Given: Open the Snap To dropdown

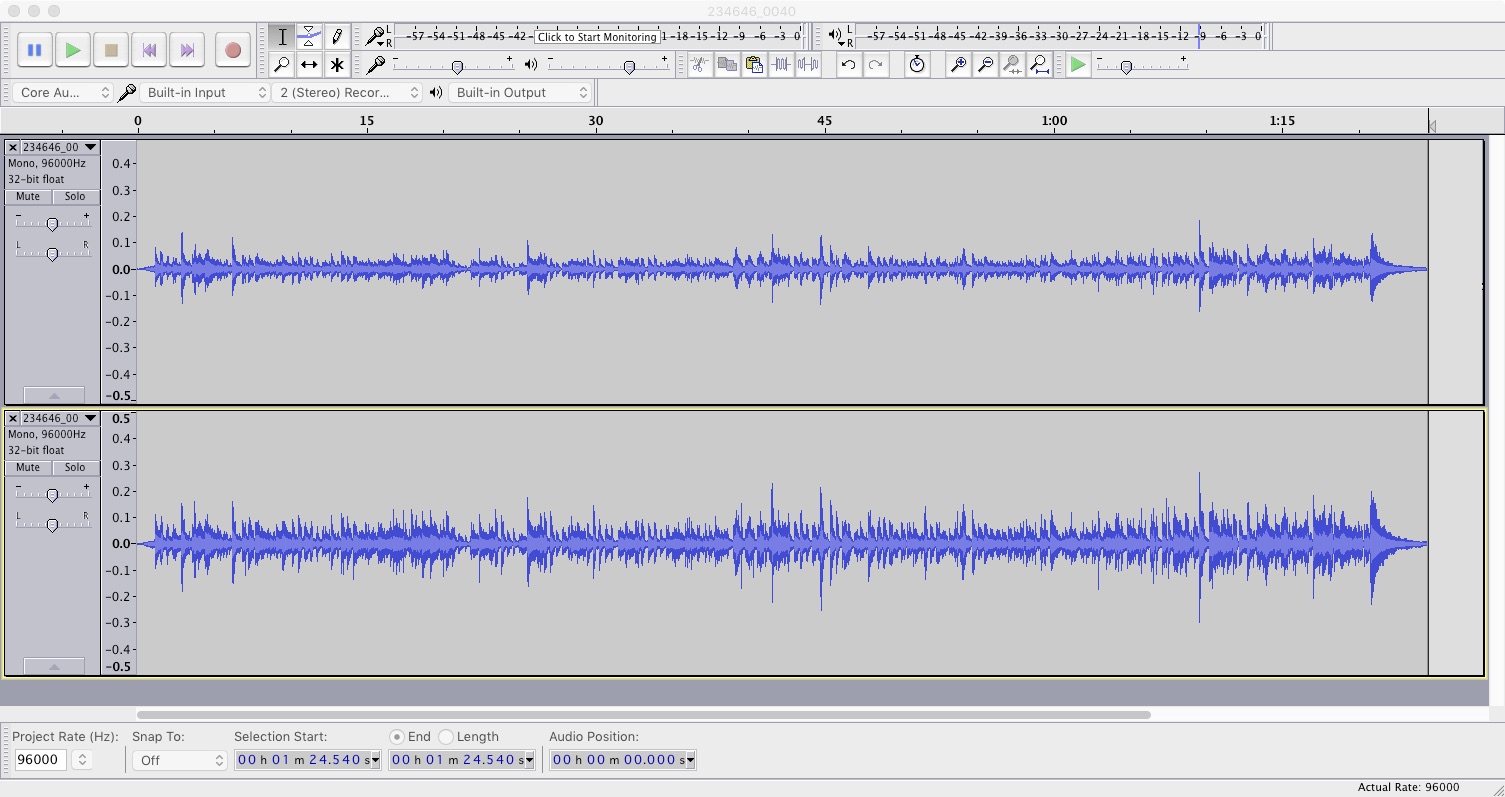Looking at the screenshot, I should pyautogui.click(x=178, y=759).
